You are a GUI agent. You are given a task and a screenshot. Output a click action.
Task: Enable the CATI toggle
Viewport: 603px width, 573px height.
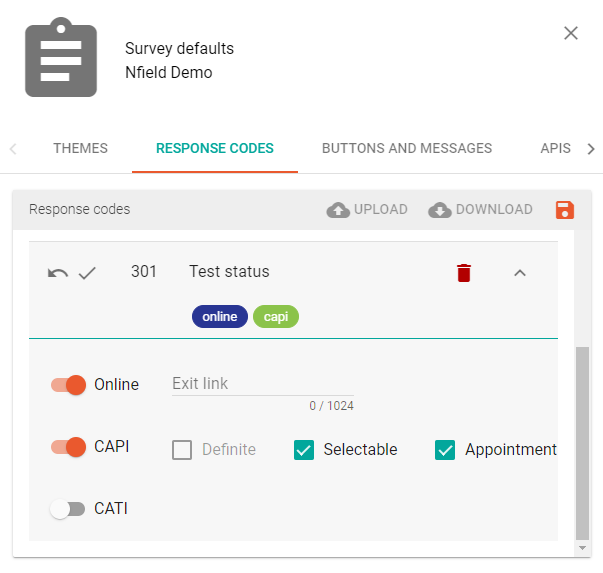point(69,509)
